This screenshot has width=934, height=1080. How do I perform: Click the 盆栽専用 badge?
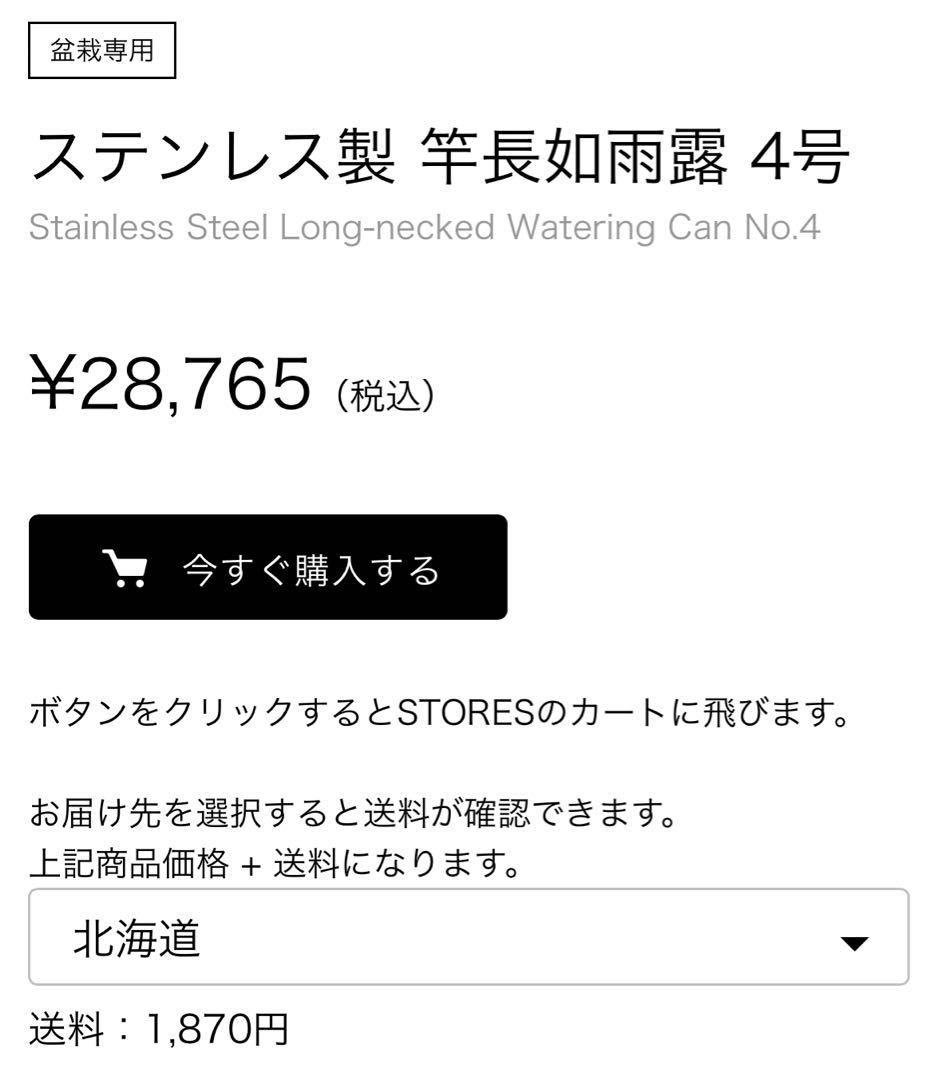point(103,52)
